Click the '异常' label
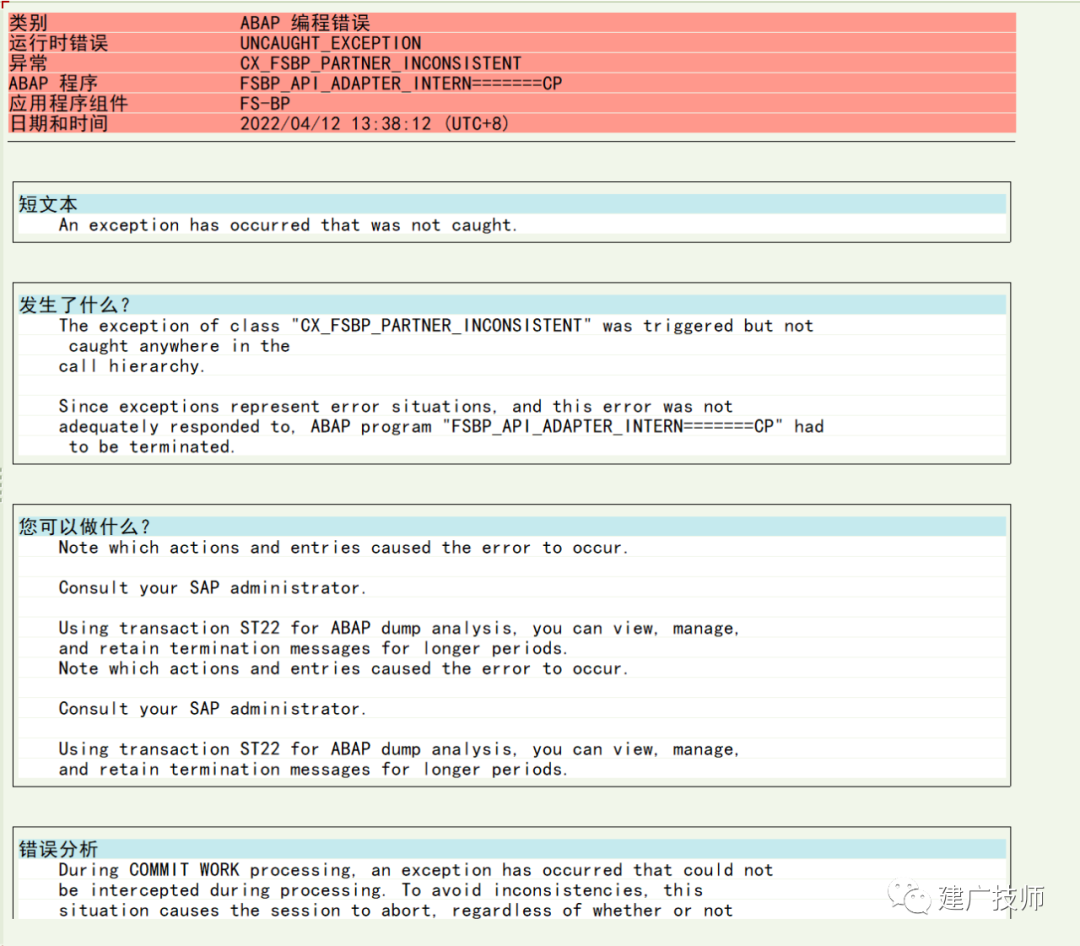This screenshot has height=946, width=1080. [28, 63]
